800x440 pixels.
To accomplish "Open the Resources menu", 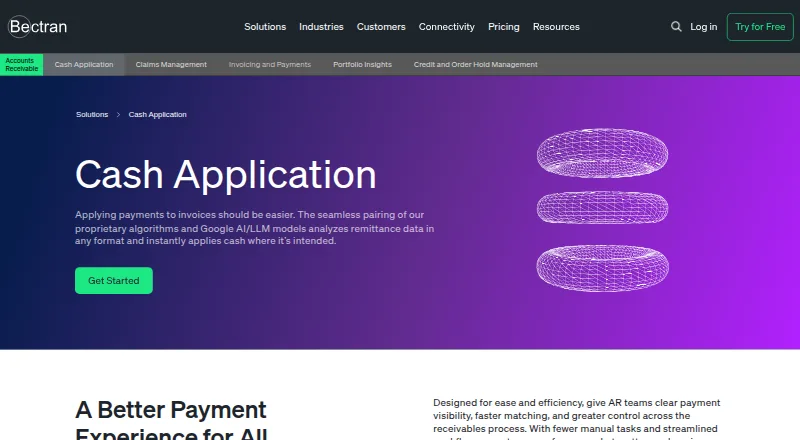I will 556,27.
